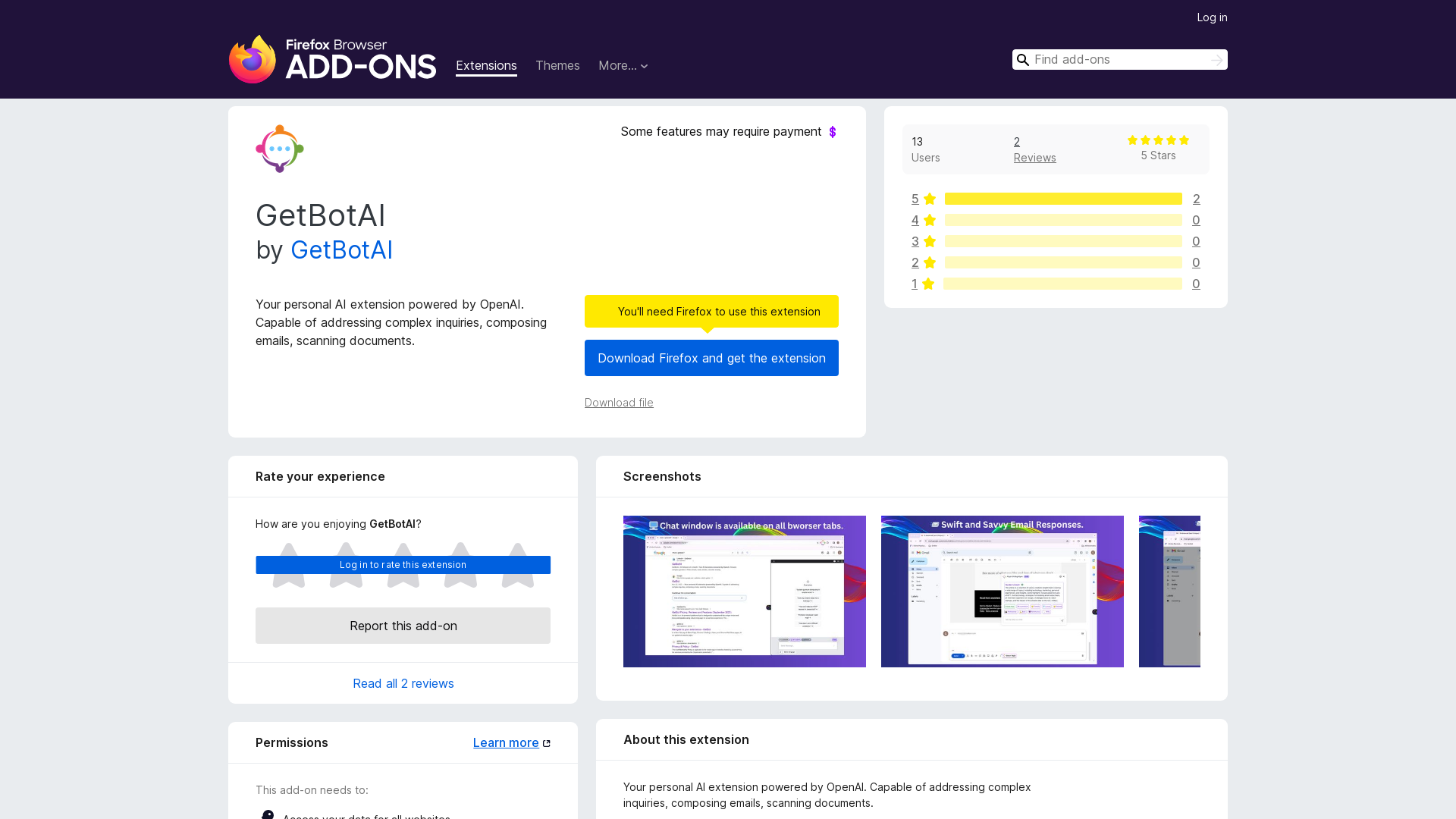The height and width of the screenshot is (819, 1456).
Task: Focus the Find add-ons search field
Action: tap(1119, 60)
